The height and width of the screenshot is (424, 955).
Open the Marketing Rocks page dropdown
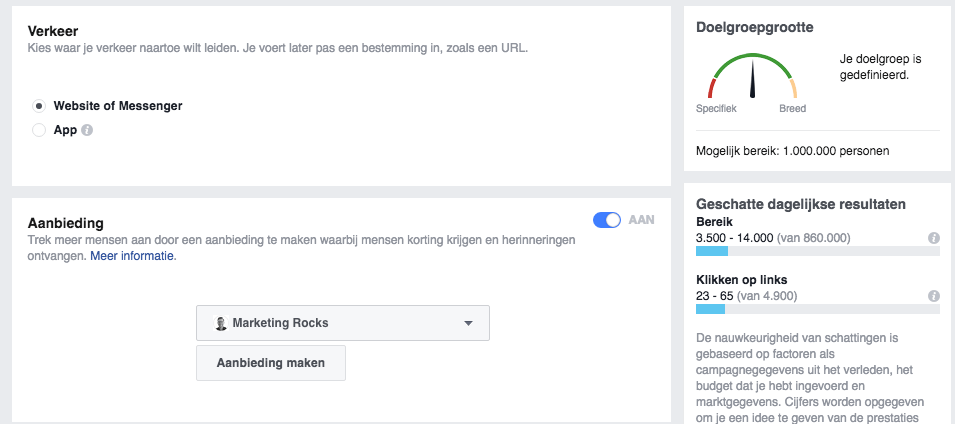[x=342, y=323]
